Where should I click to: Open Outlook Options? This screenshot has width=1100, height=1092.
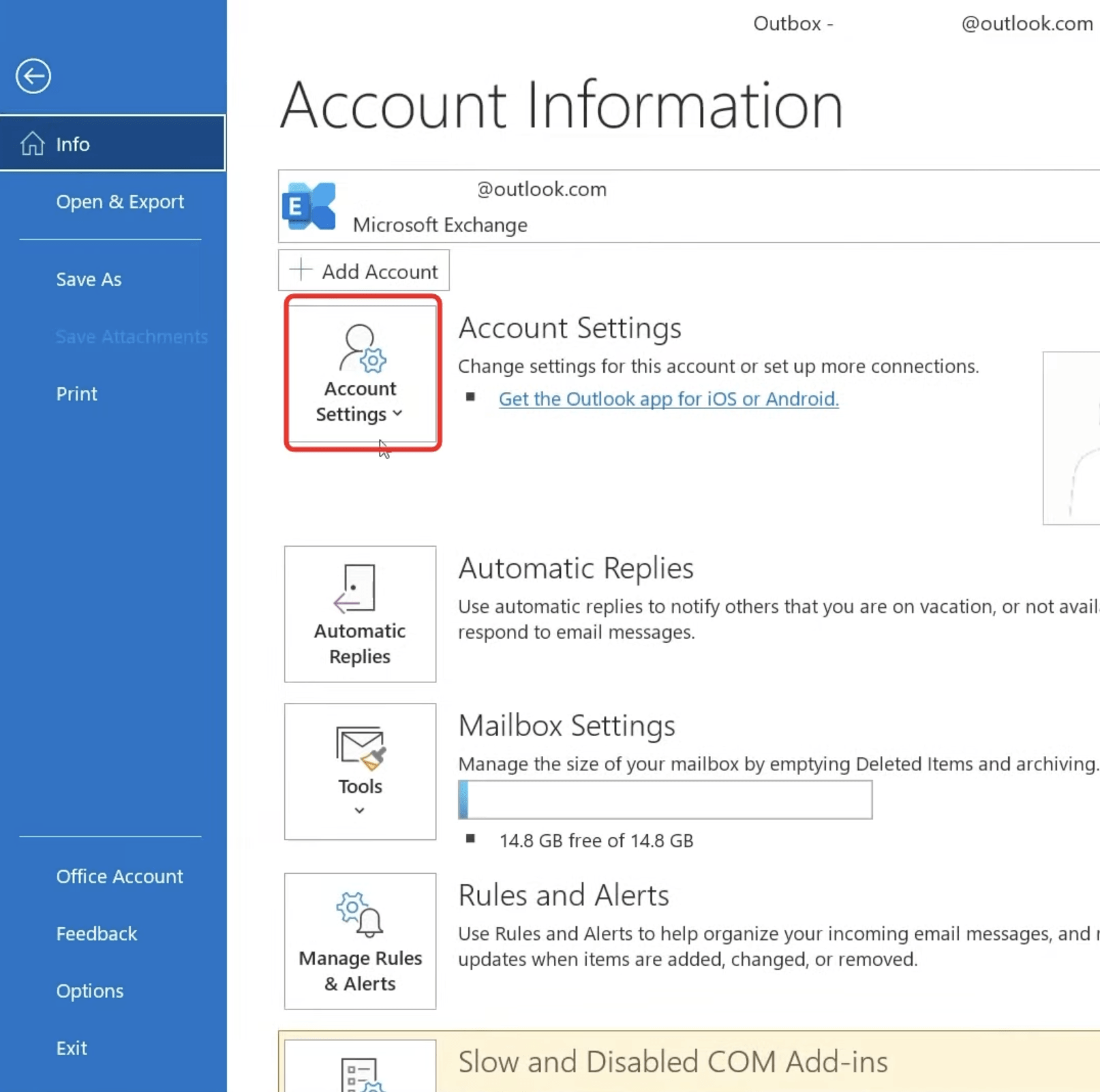tap(89, 991)
